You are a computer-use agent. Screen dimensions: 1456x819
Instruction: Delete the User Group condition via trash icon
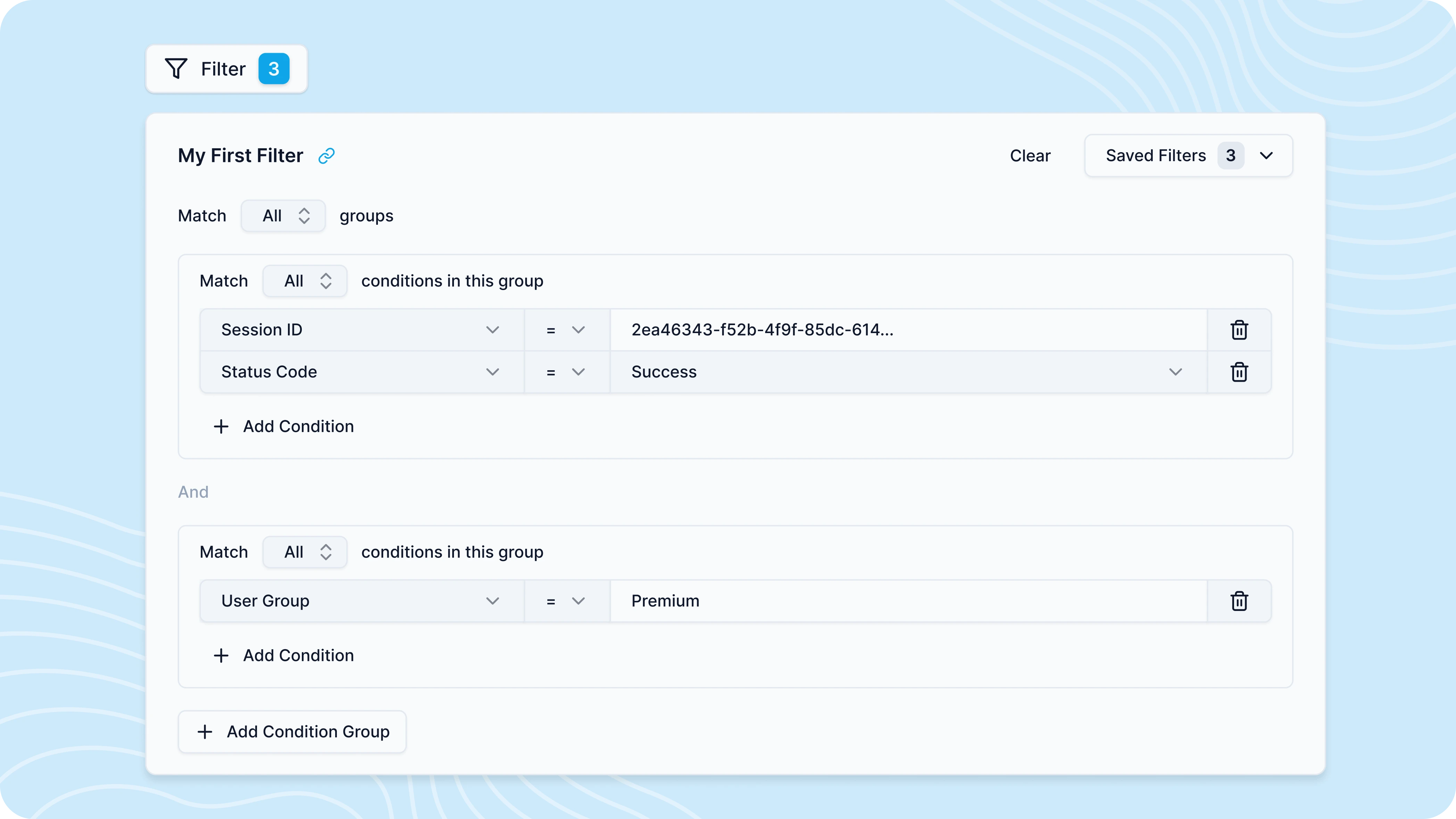coord(1239,601)
